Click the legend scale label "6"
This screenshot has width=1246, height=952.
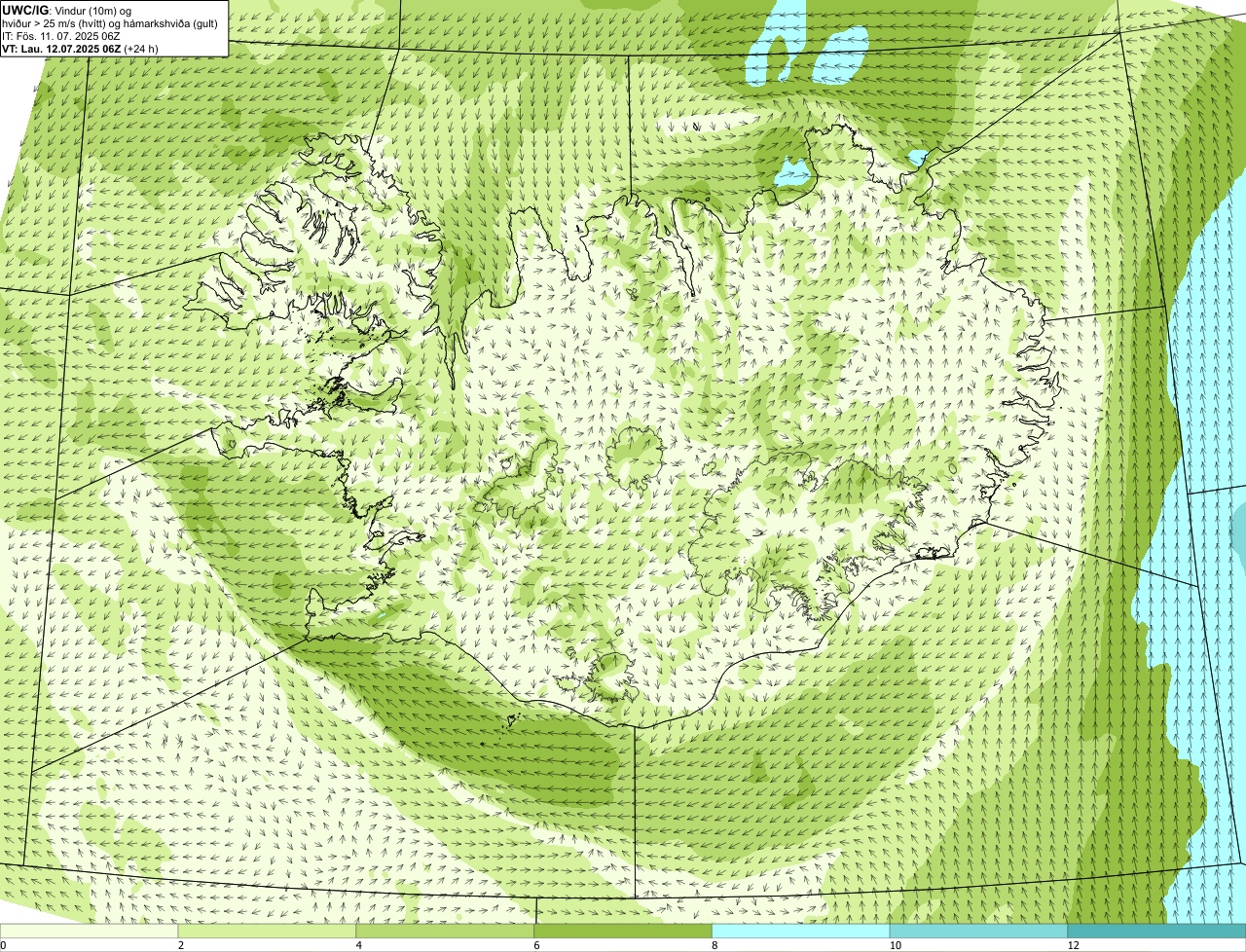click(536, 945)
